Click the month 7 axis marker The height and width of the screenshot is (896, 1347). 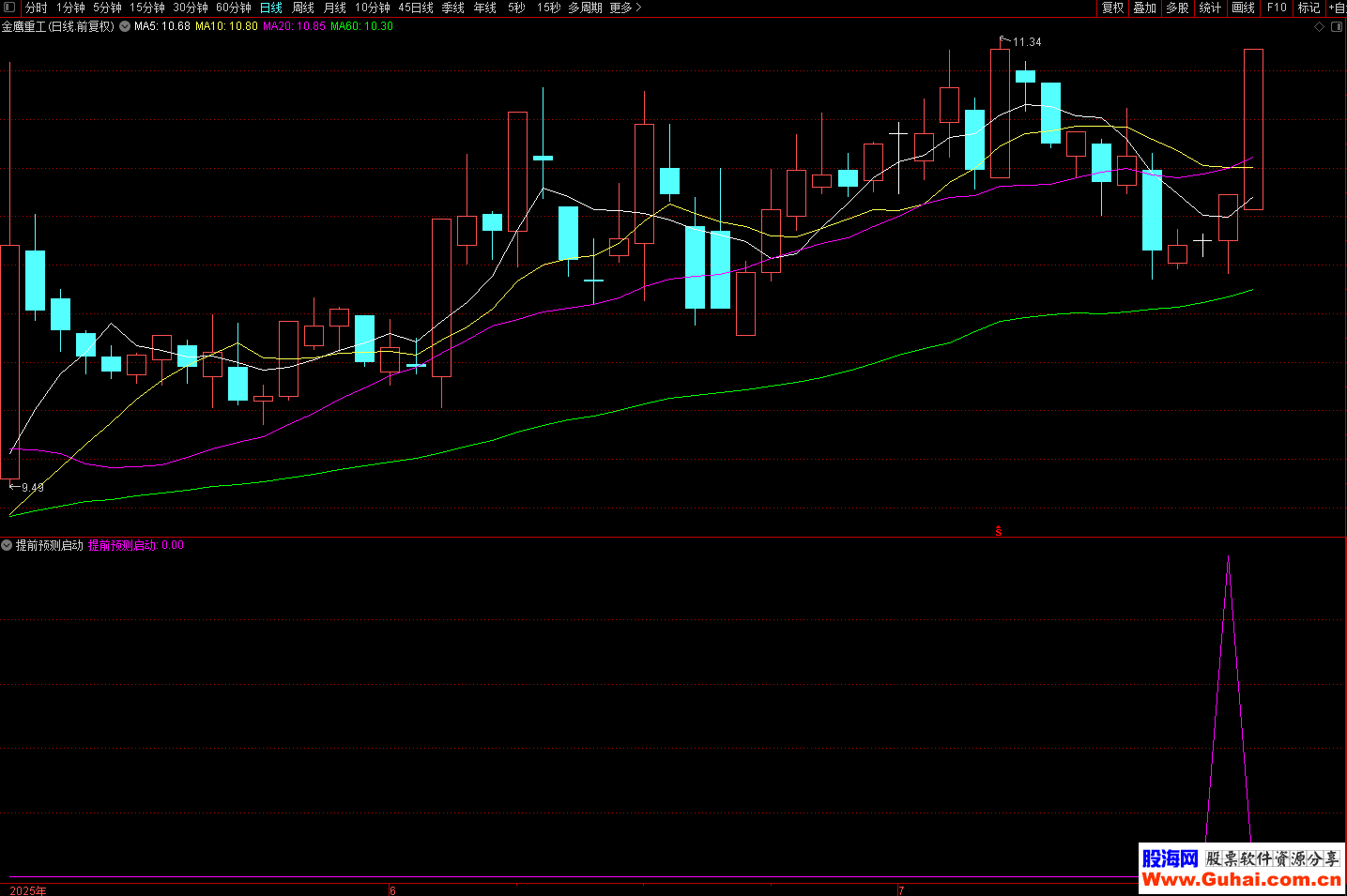point(901,890)
